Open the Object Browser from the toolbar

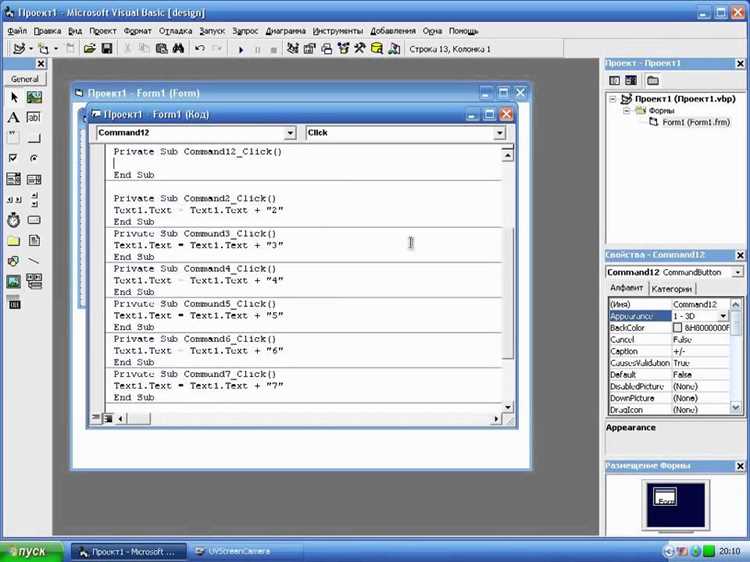[x=343, y=49]
